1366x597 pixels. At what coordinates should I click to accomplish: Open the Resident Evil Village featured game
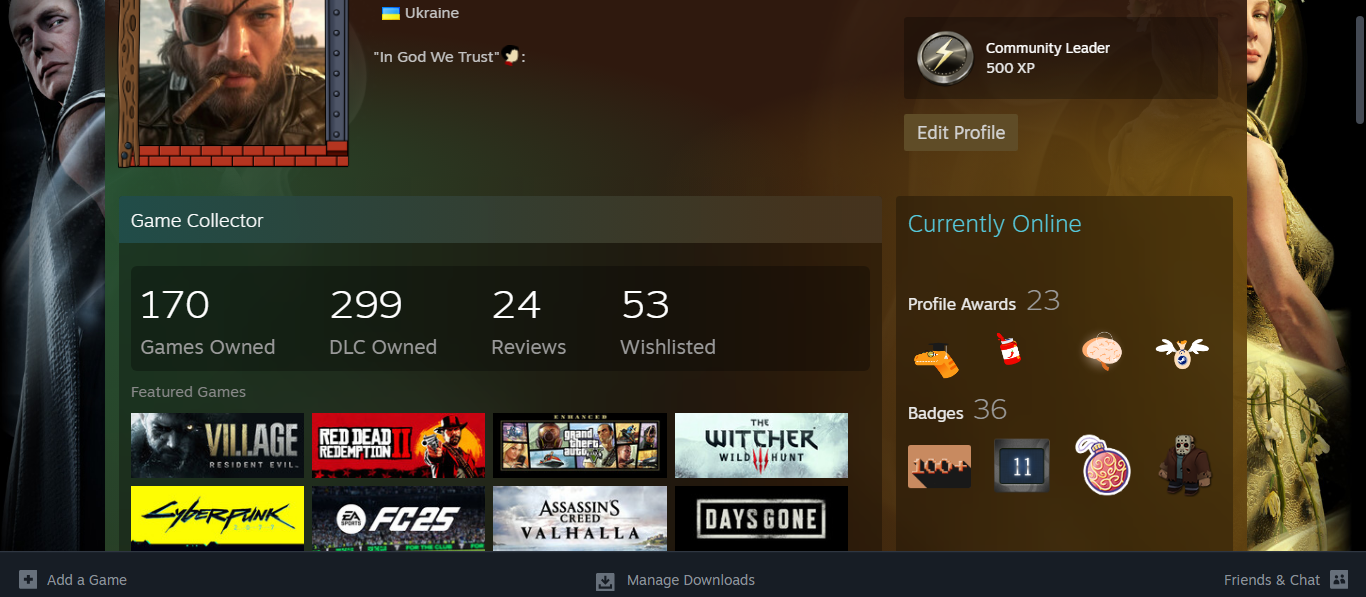click(x=217, y=445)
